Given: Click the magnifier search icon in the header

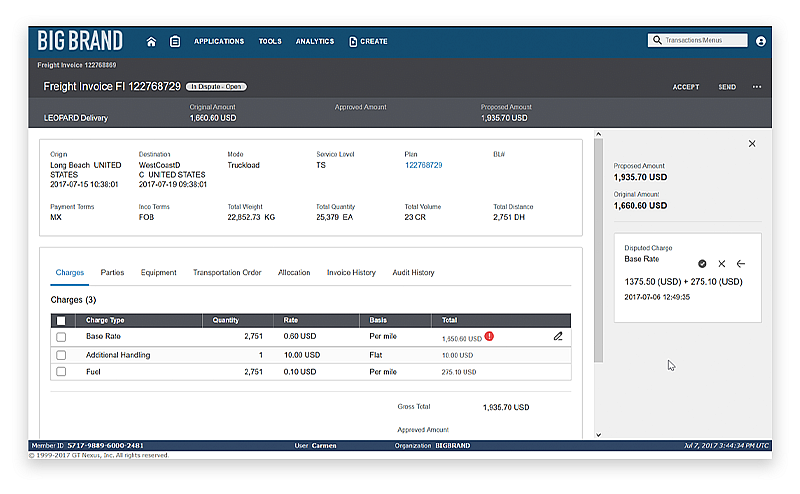Looking at the screenshot, I should (657, 40).
